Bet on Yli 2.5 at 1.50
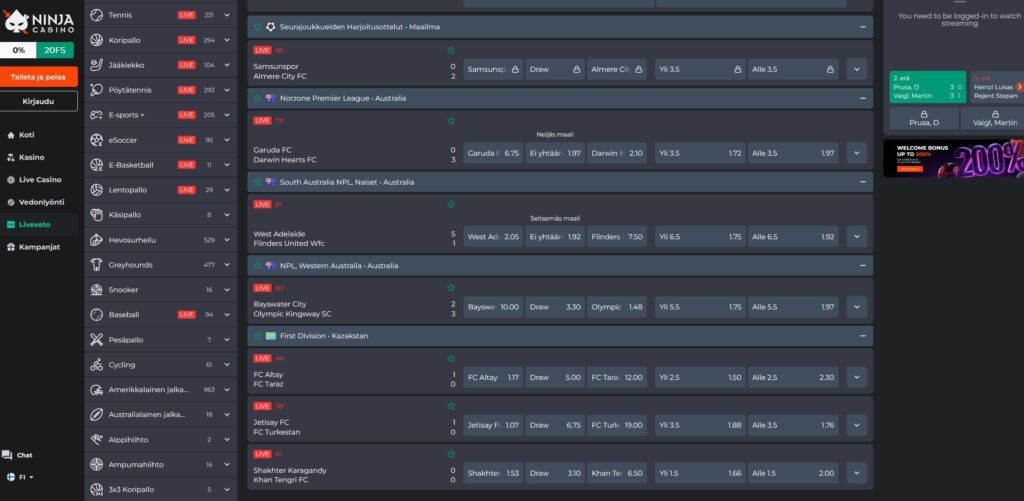Image resolution: width=1024 pixels, height=501 pixels. (700, 378)
